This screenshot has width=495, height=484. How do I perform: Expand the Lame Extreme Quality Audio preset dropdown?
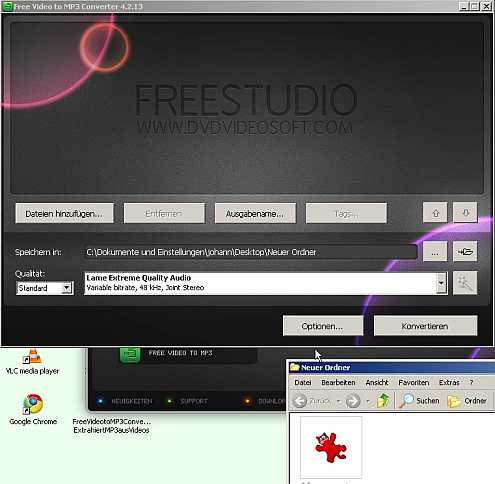[x=441, y=283]
